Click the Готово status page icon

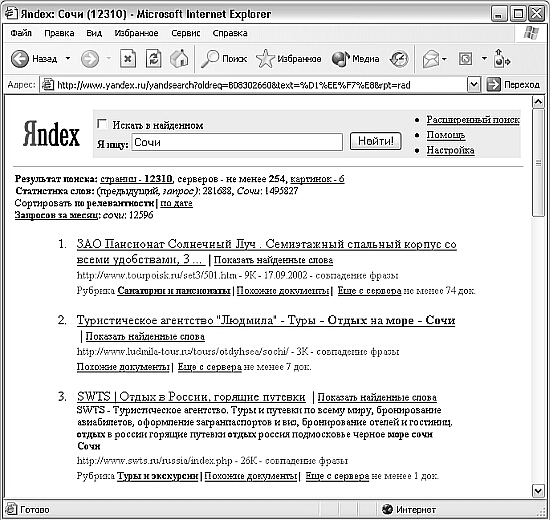coord(11,509)
